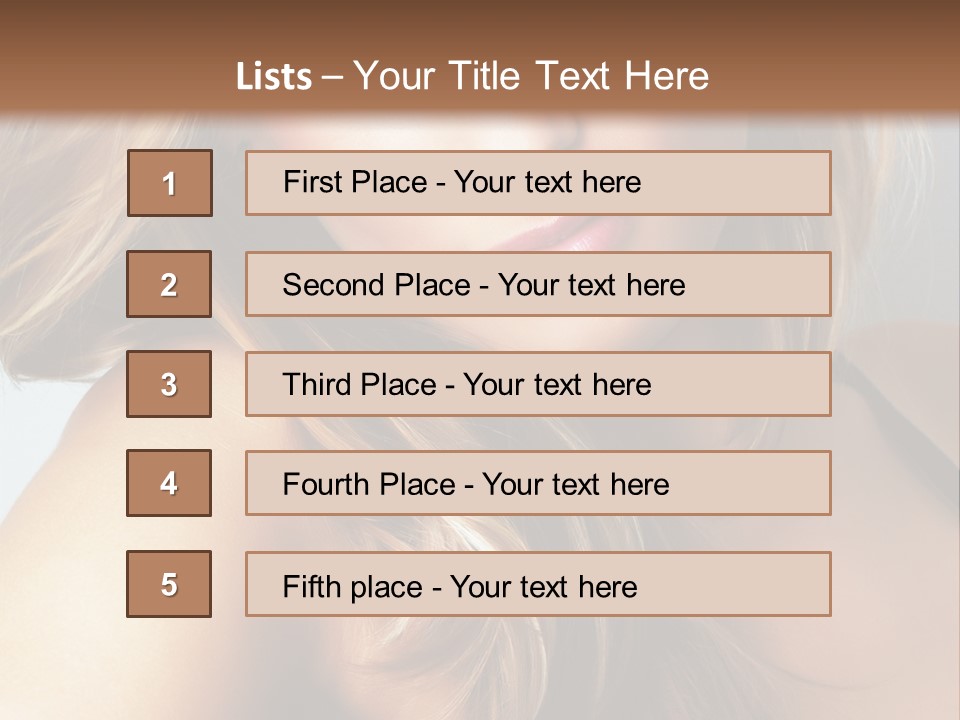Click the number 3 box

click(x=169, y=384)
